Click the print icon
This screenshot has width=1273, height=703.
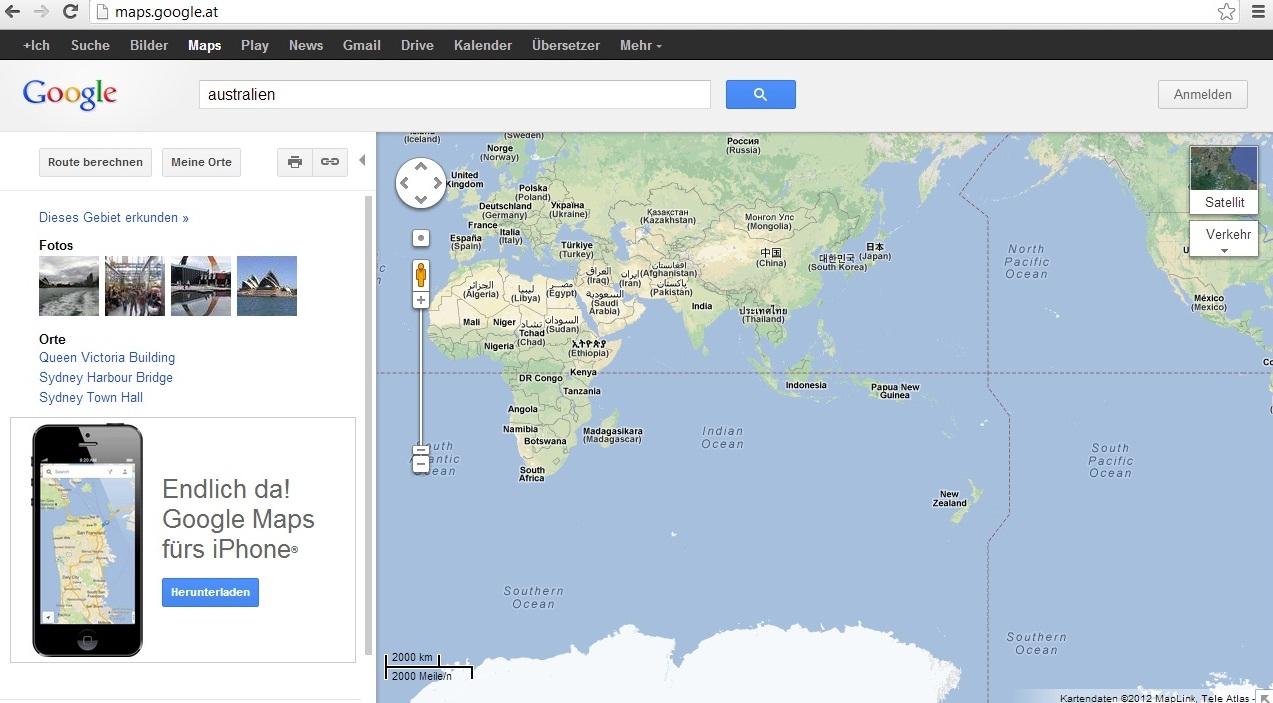coord(295,162)
